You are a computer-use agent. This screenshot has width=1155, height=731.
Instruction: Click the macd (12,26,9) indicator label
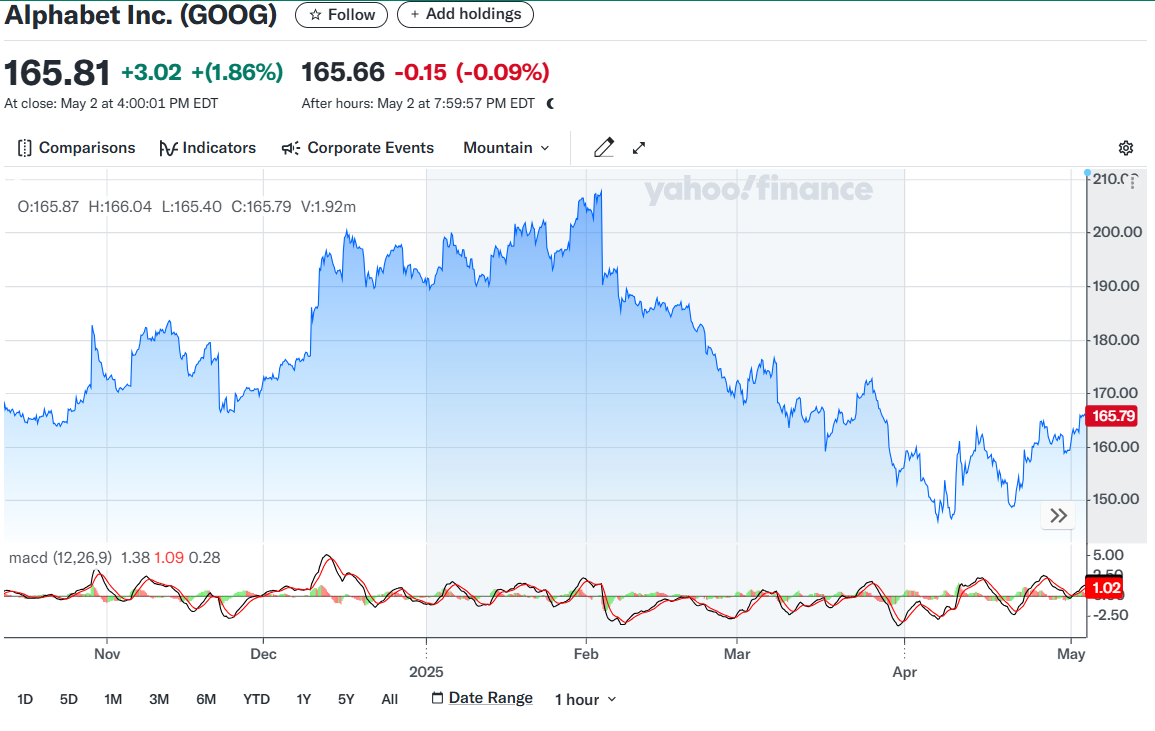(60, 558)
